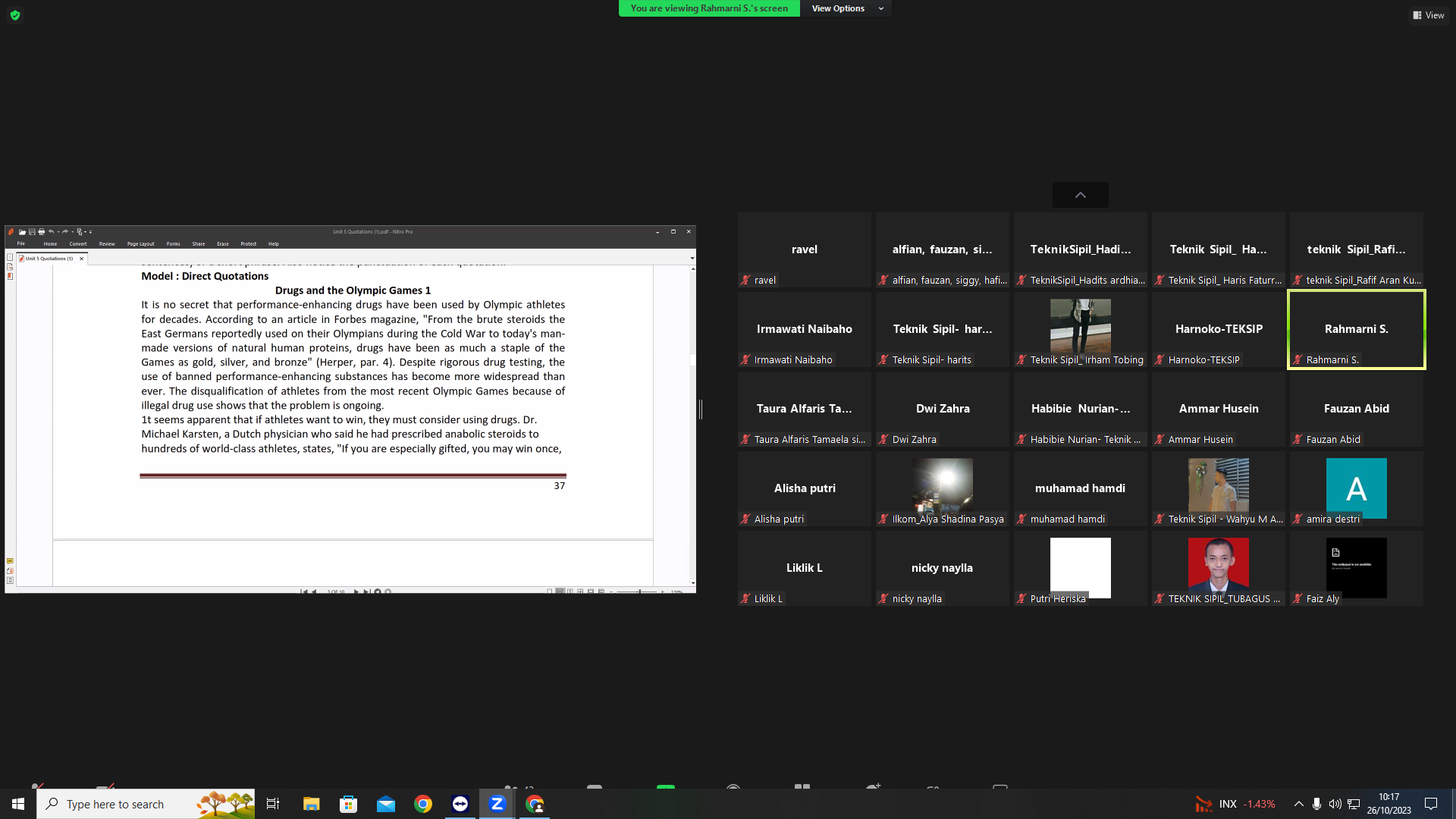Open the Share ribbon tab
This screenshot has width=1456, height=819.
point(199,244)
